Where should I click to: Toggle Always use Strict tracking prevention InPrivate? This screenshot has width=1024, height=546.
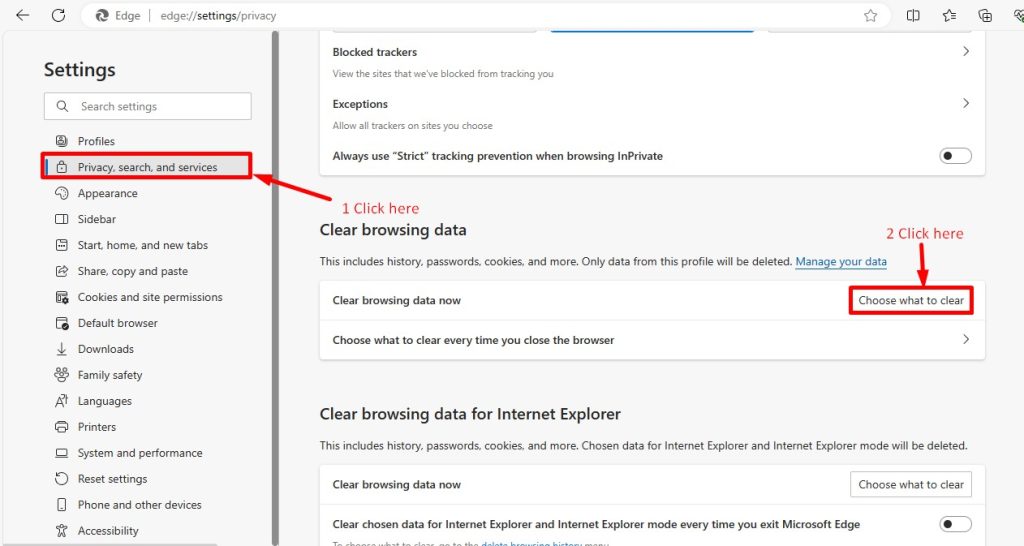955,155
